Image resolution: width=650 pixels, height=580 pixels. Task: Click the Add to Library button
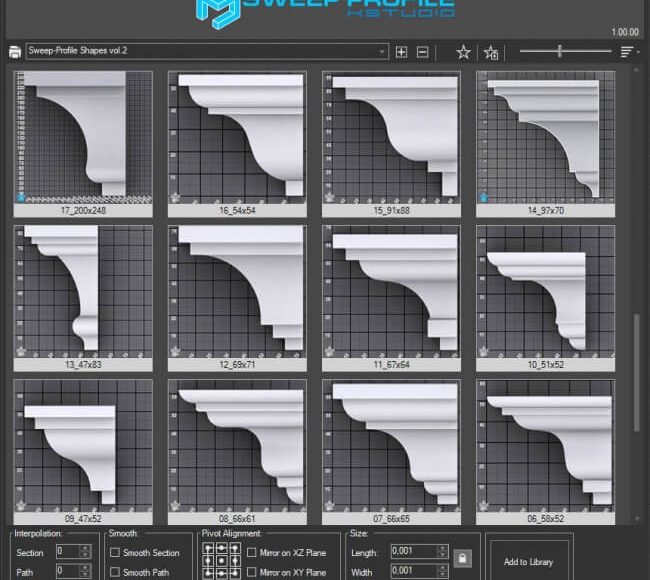click(x=529, y=562)
